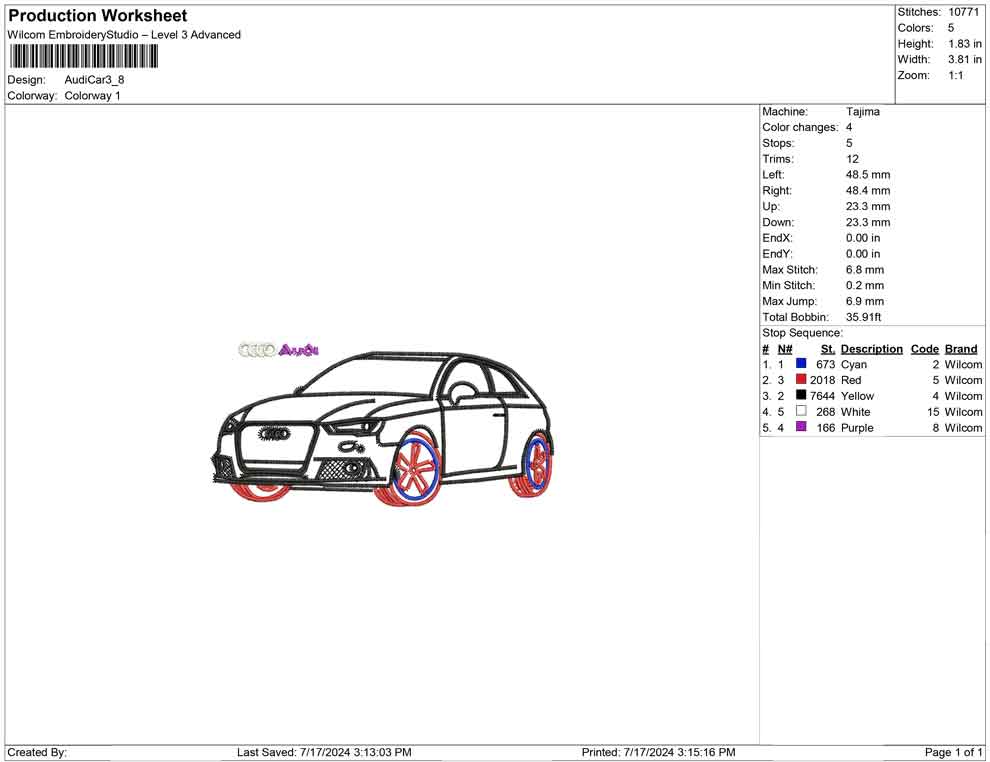
Task: Click the 'Yellow' description in row 3
Action: (x=857, y=396)
